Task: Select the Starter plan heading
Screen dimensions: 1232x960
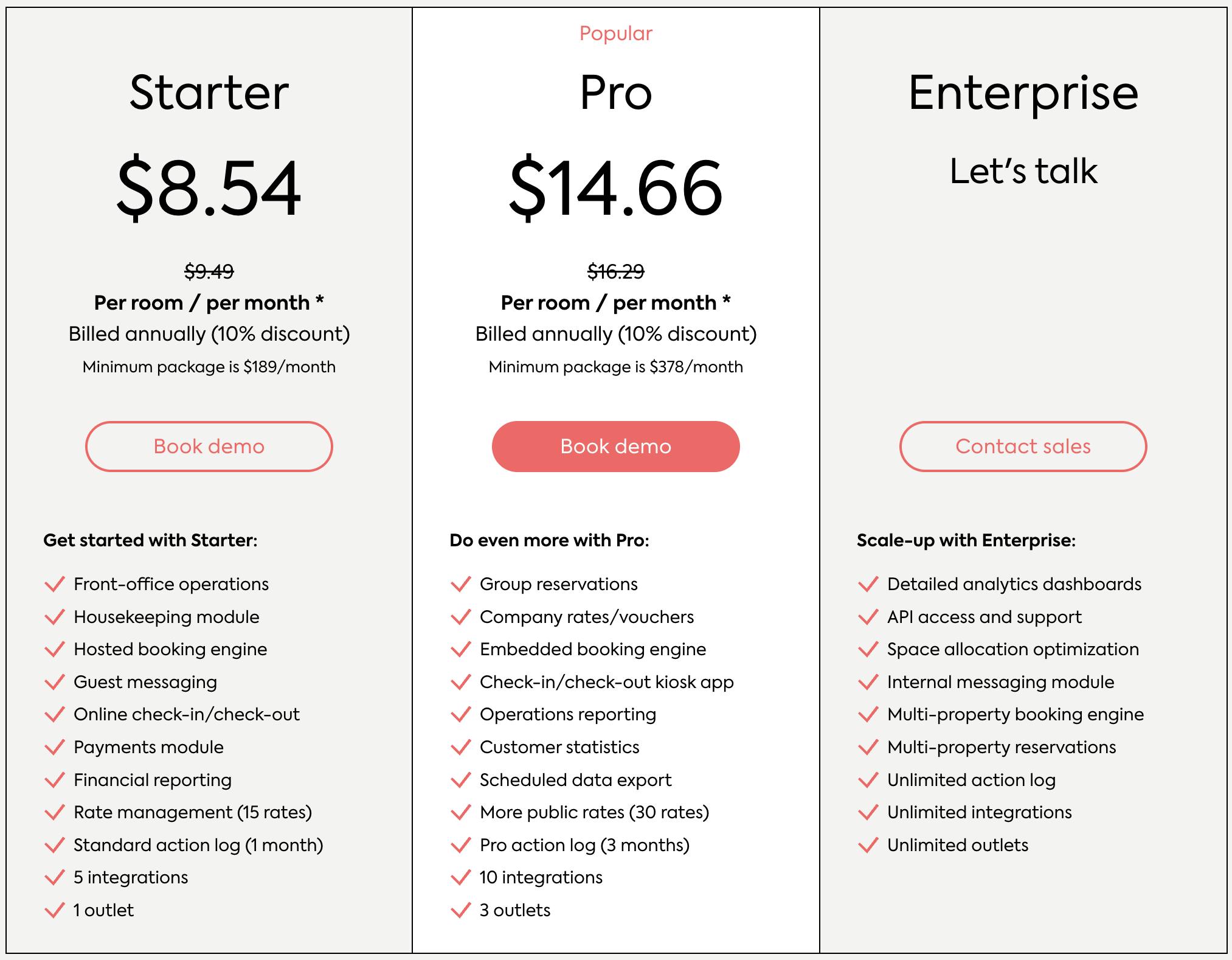Action: pyautogui.click(x=209, y=92)
